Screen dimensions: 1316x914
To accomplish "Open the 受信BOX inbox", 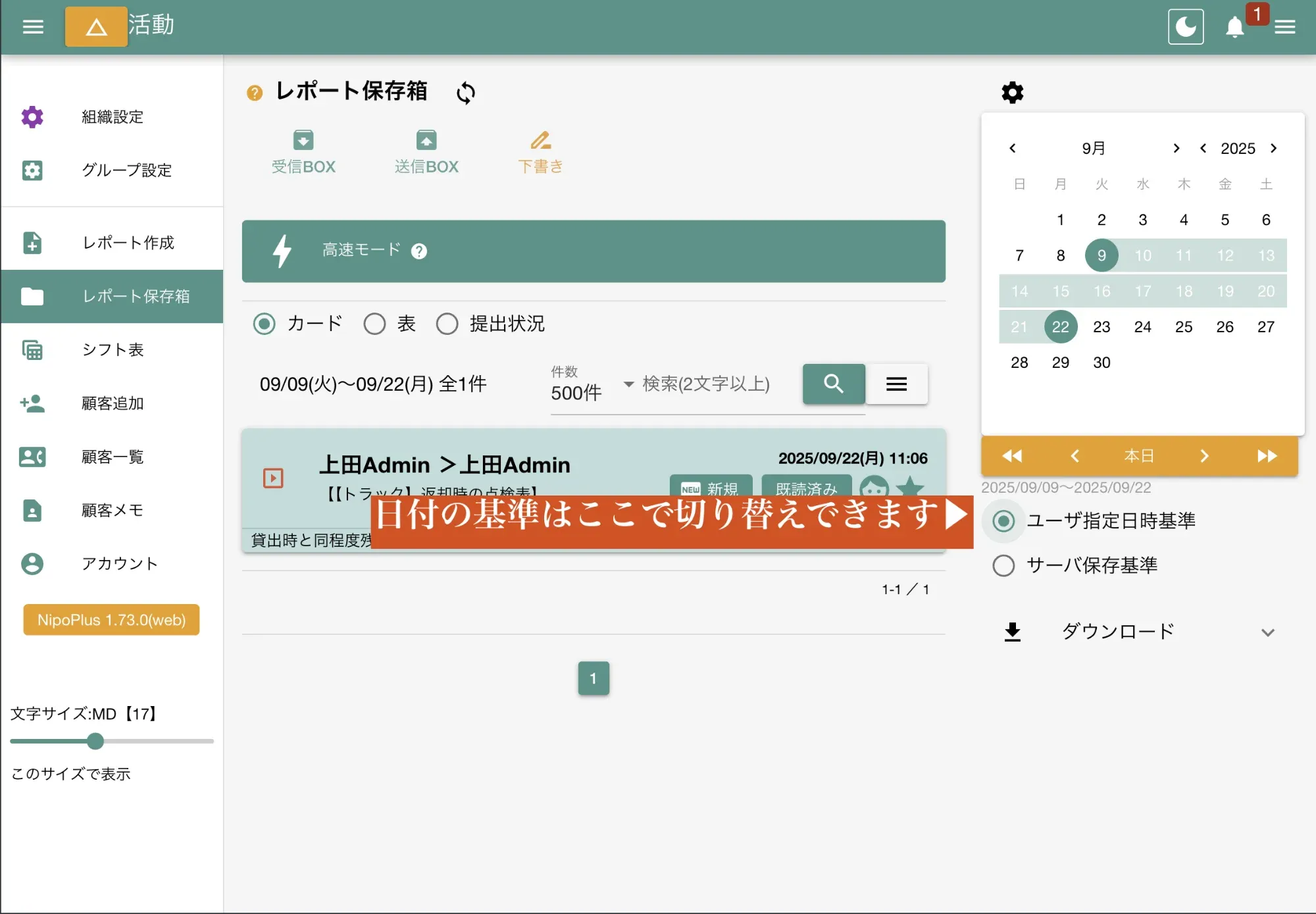I will pos(303,151).
